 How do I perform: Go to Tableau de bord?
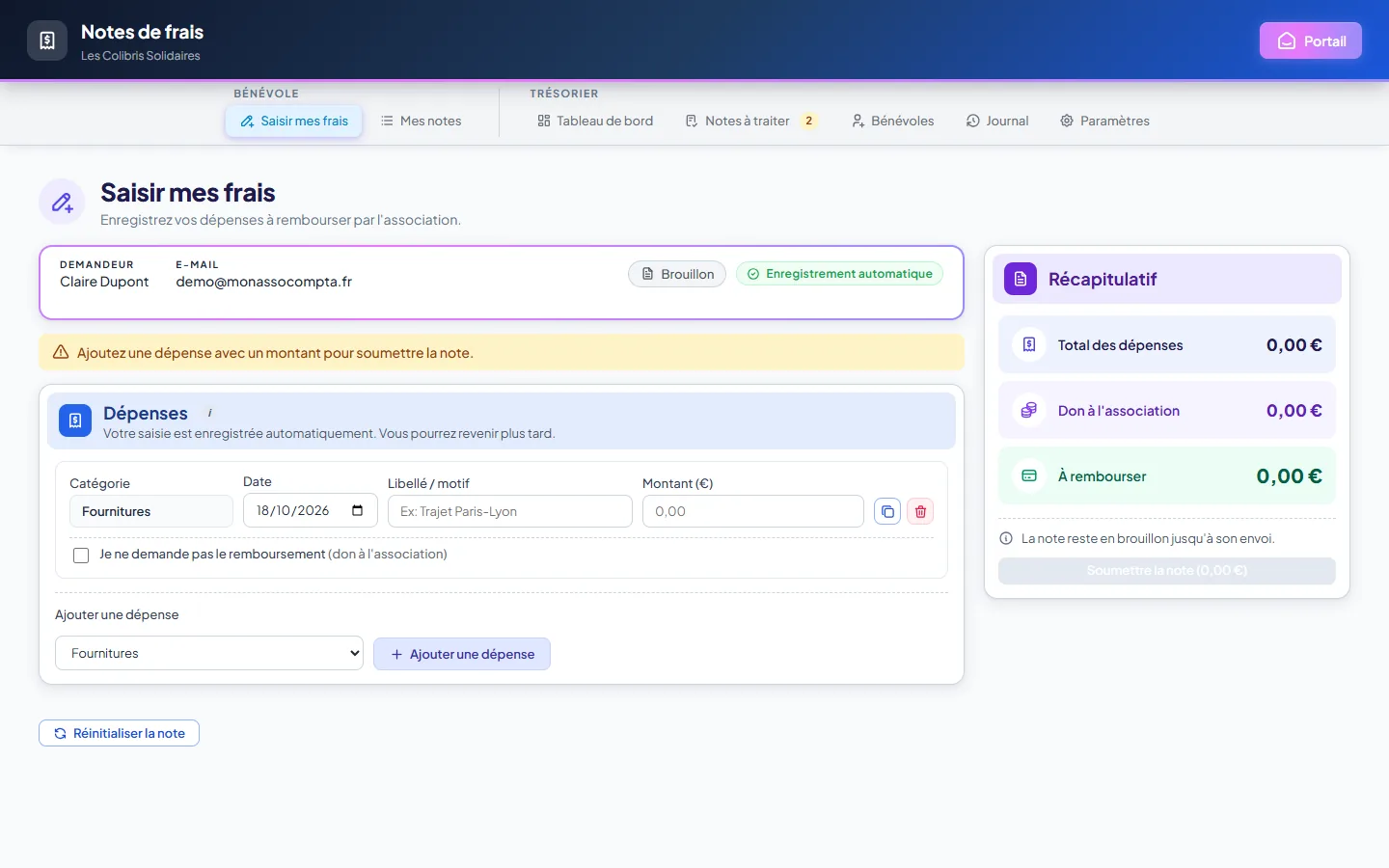pyautogui.click(x=595, y=121)
